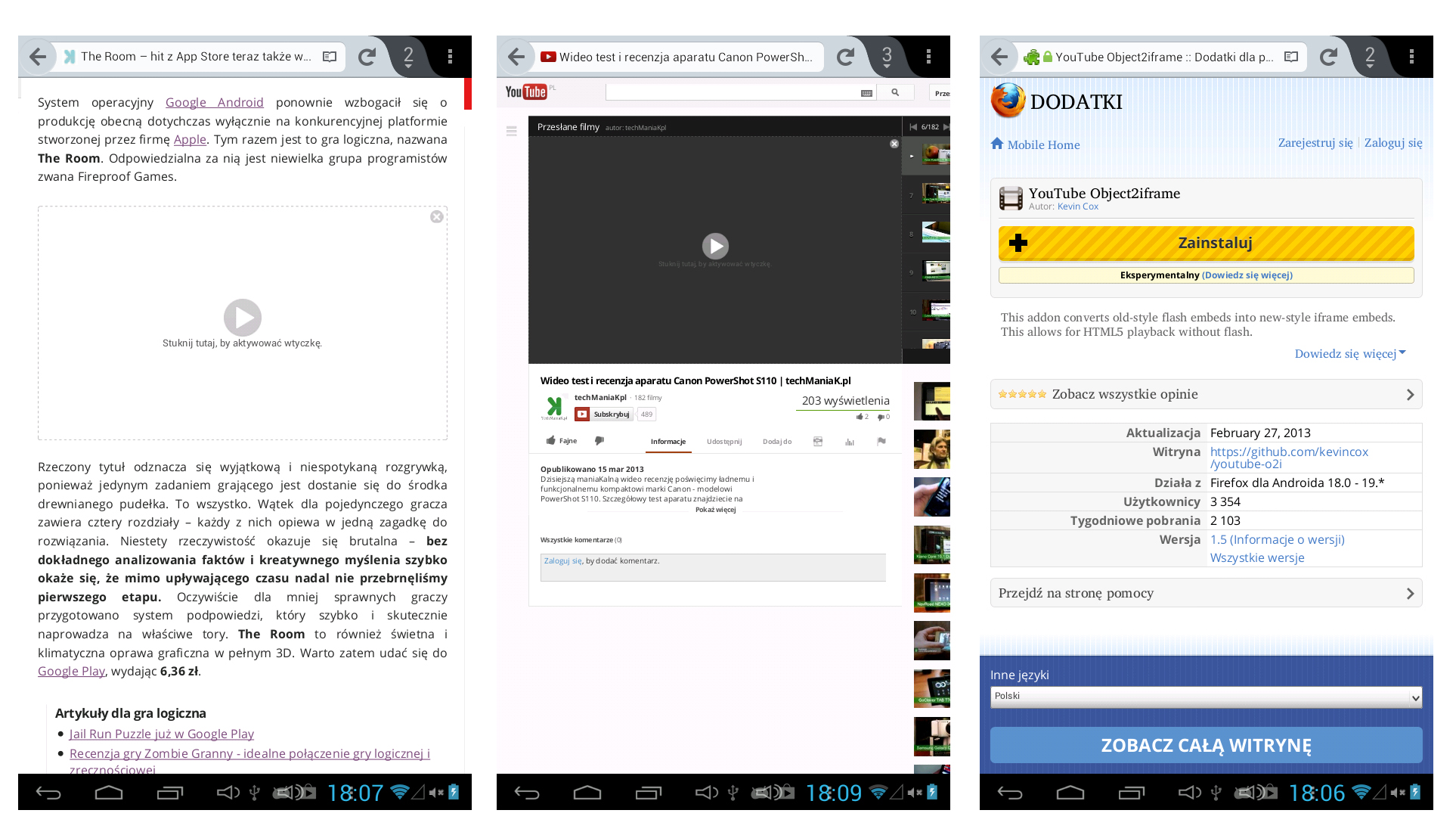Screen dimensions: 1456x835
Task: Expand Zobacz wszystkie opinie row
Action: pyautogui.click(x=1206, y=394)
